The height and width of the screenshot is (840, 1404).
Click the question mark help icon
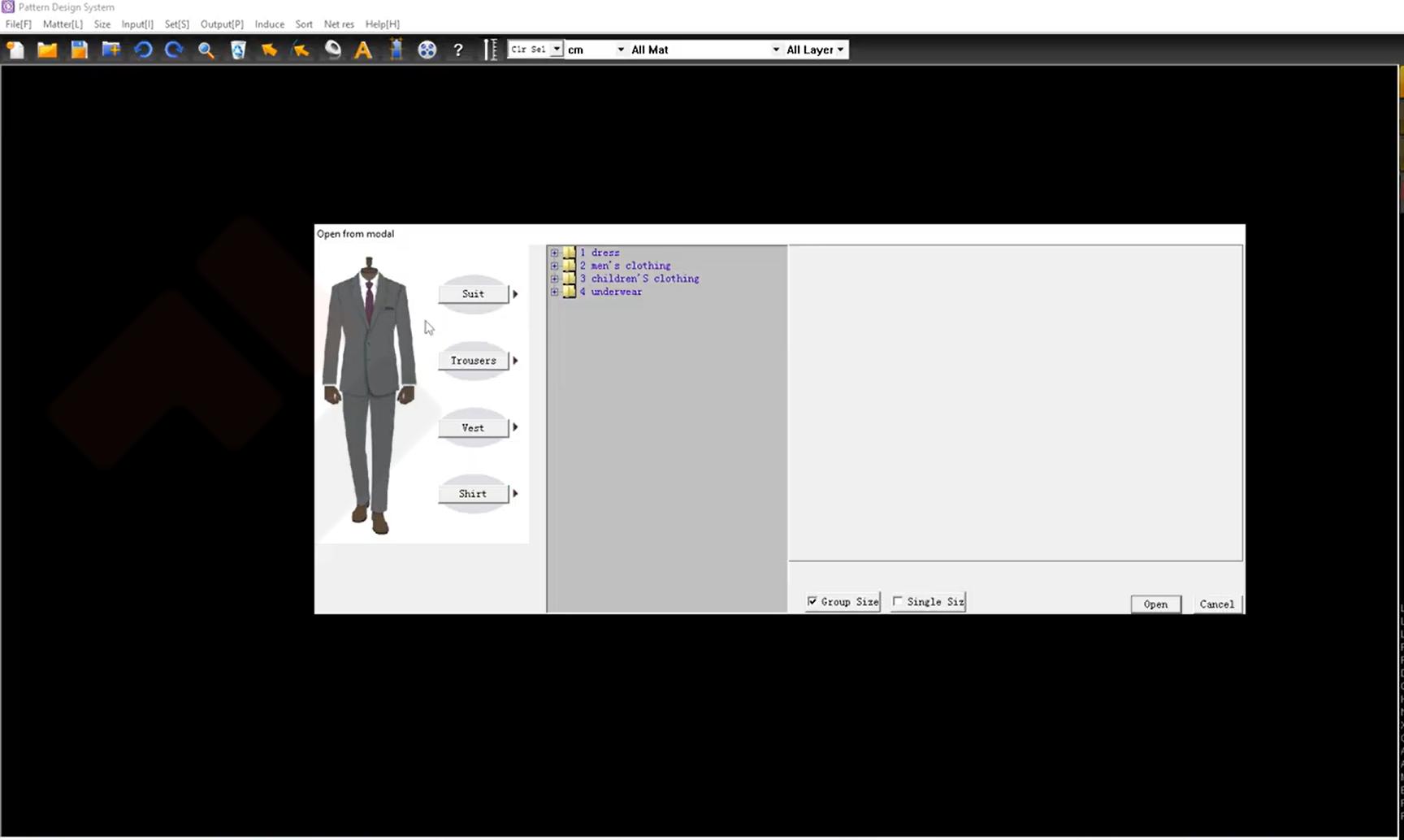point(458,50)
